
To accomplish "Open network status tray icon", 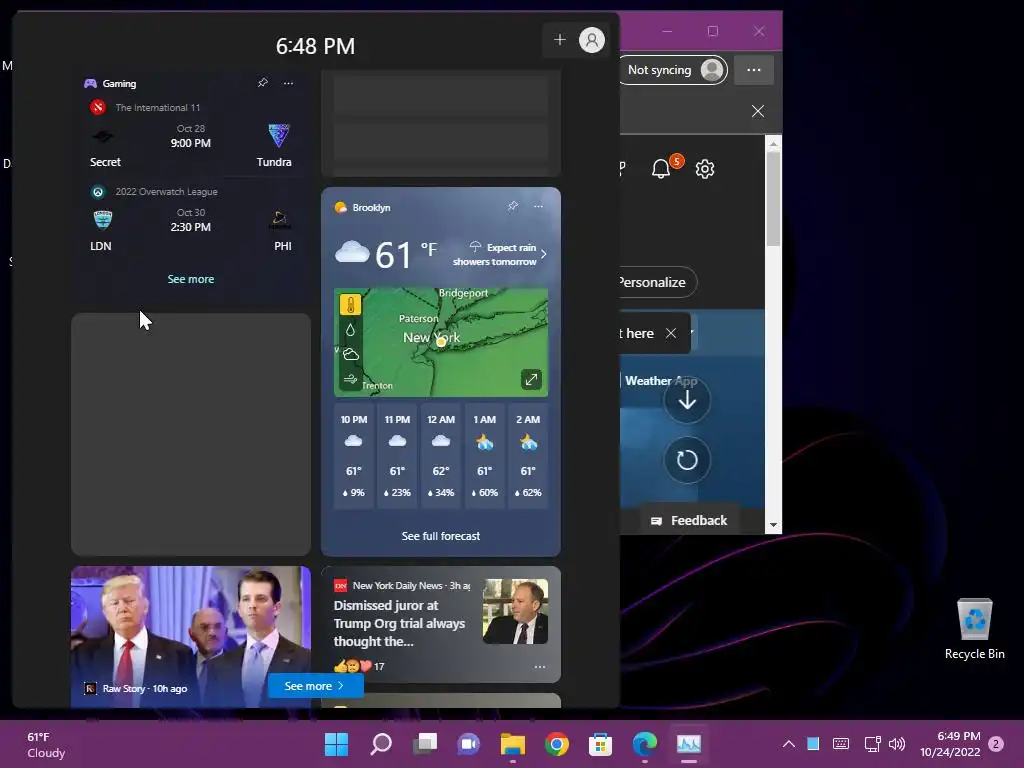I will (872, 744).
